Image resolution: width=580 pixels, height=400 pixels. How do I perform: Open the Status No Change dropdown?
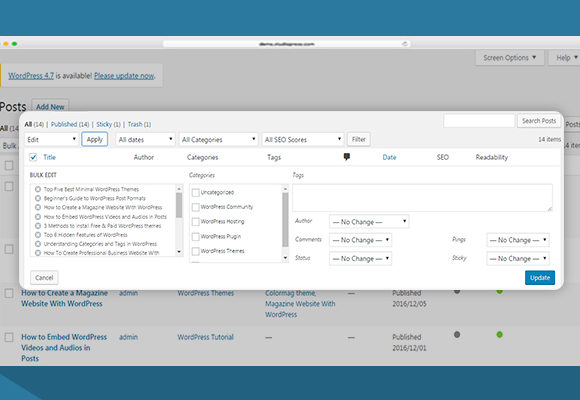click(x=360, y=258)
